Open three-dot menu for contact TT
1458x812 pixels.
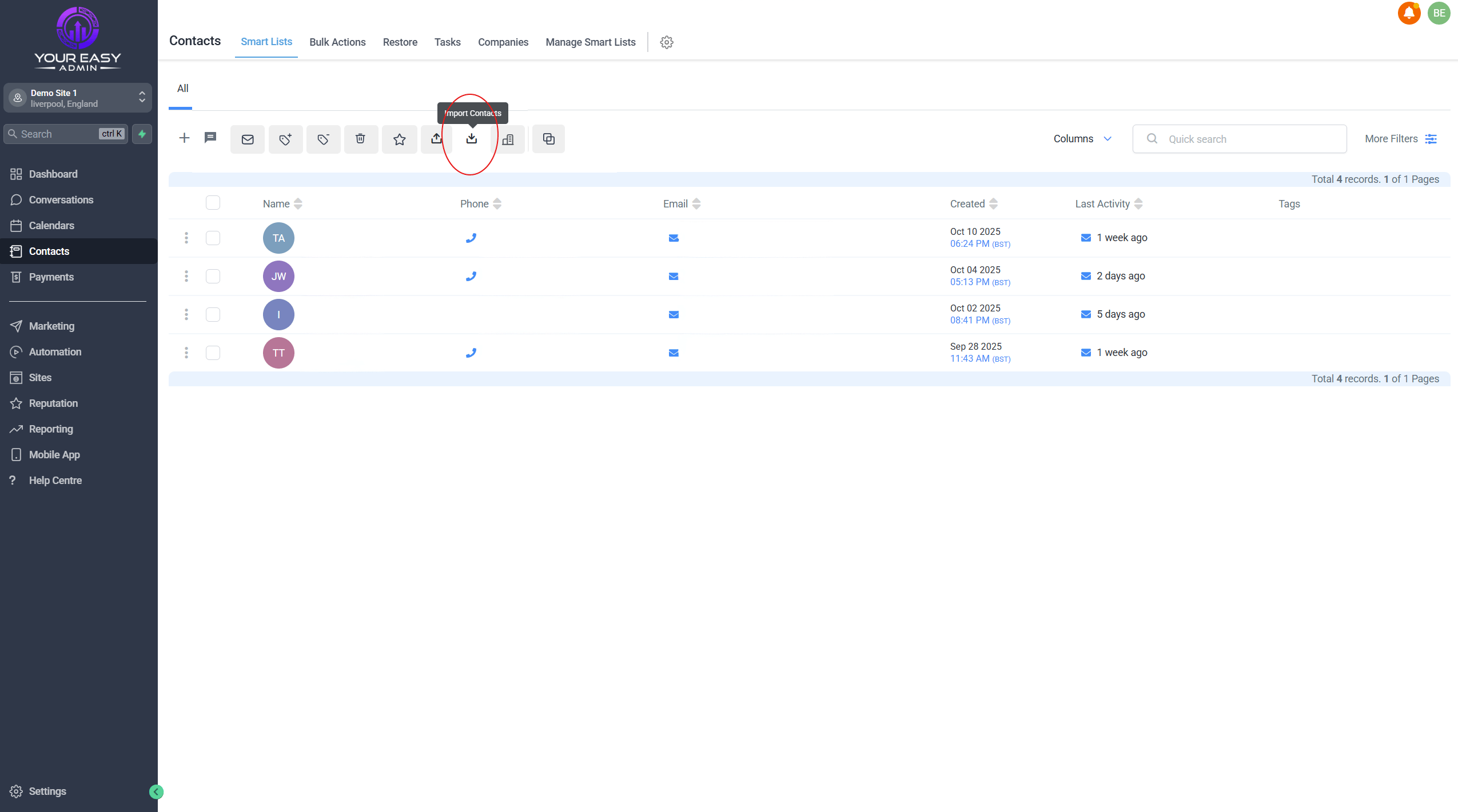pos(186,353)
